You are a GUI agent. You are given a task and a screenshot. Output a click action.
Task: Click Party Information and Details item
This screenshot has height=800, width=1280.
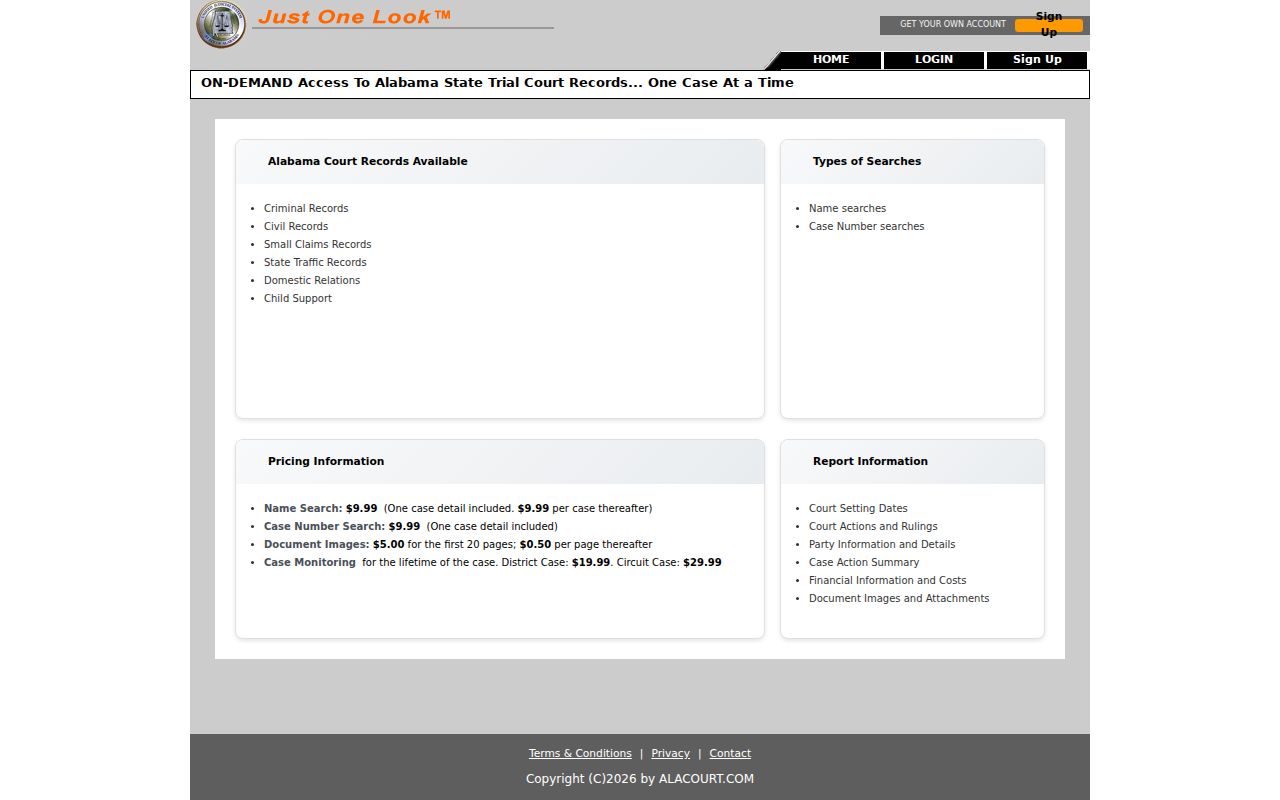point(882,545)
